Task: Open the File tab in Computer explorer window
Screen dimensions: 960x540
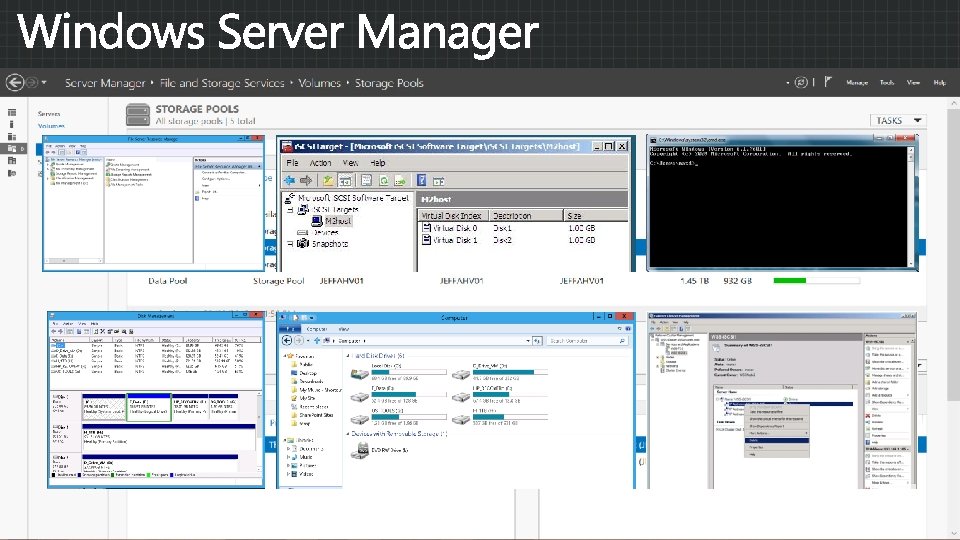Action: click(x=289, y=329)
